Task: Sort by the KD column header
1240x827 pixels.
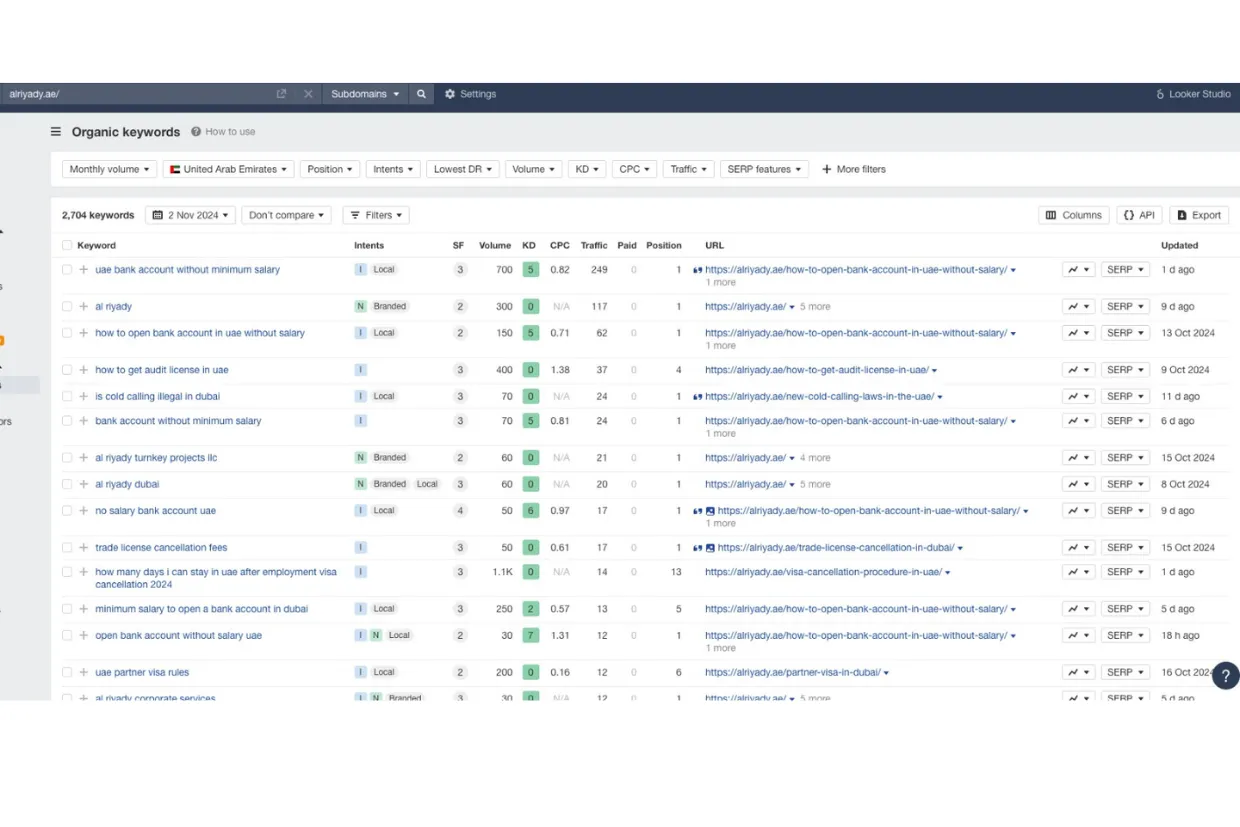Action: point(529,246)
